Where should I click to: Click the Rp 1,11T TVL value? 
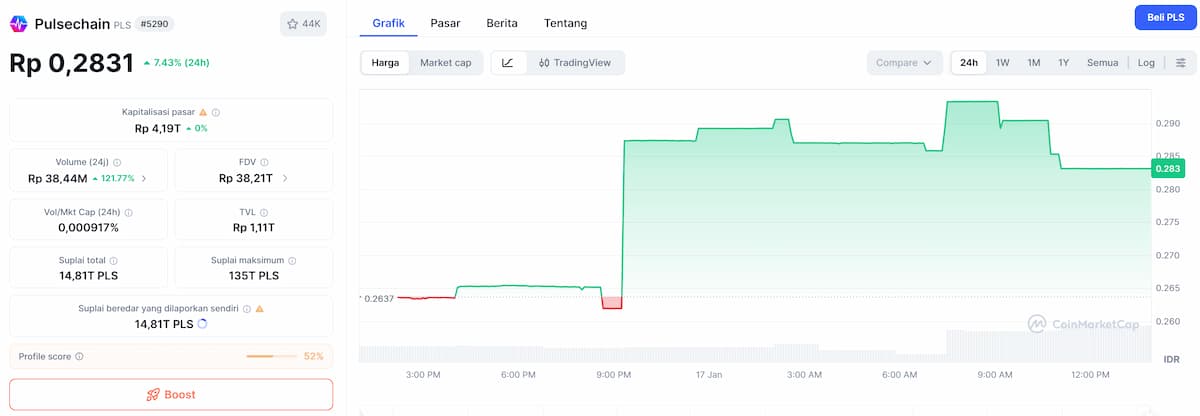pos(254,227)
